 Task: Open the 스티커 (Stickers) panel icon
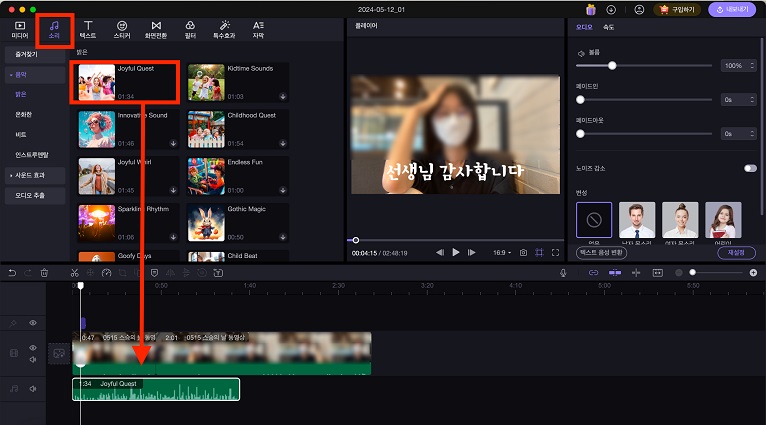point(121,28)
